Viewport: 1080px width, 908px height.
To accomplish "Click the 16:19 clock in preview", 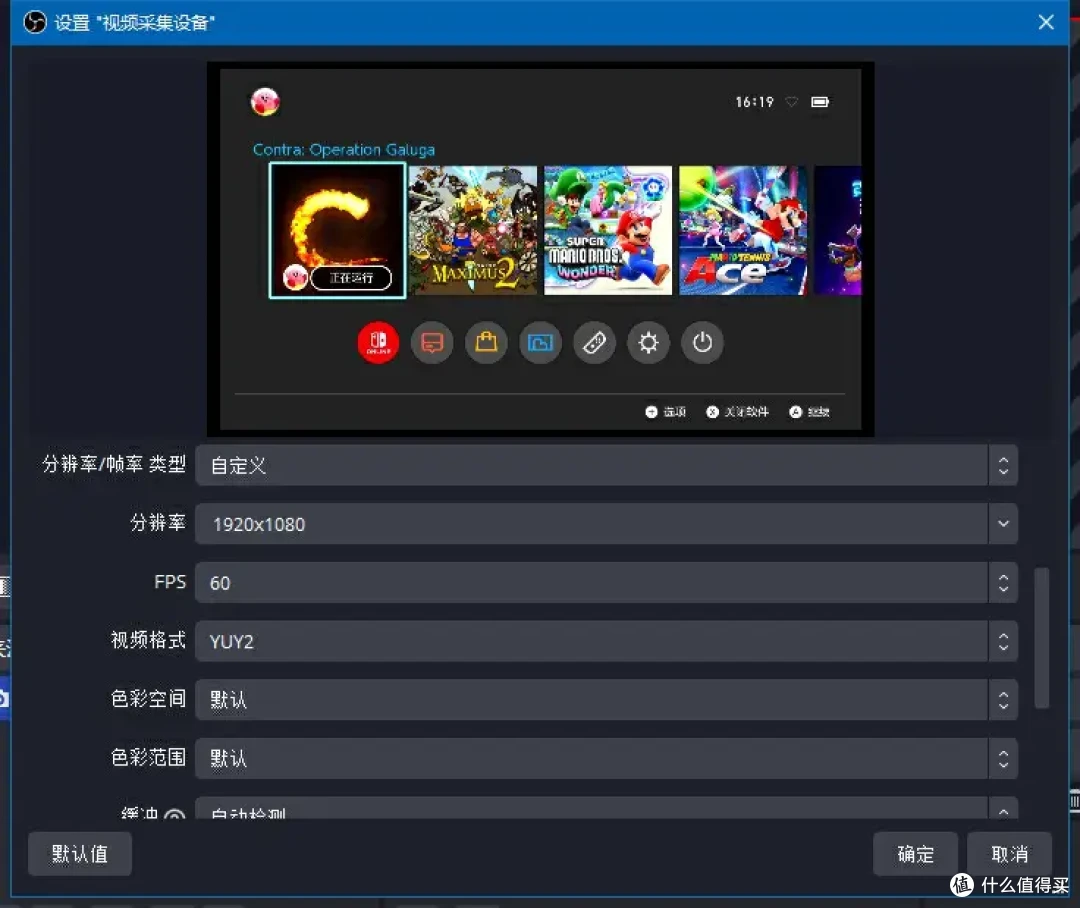I will tap(754, 102).
